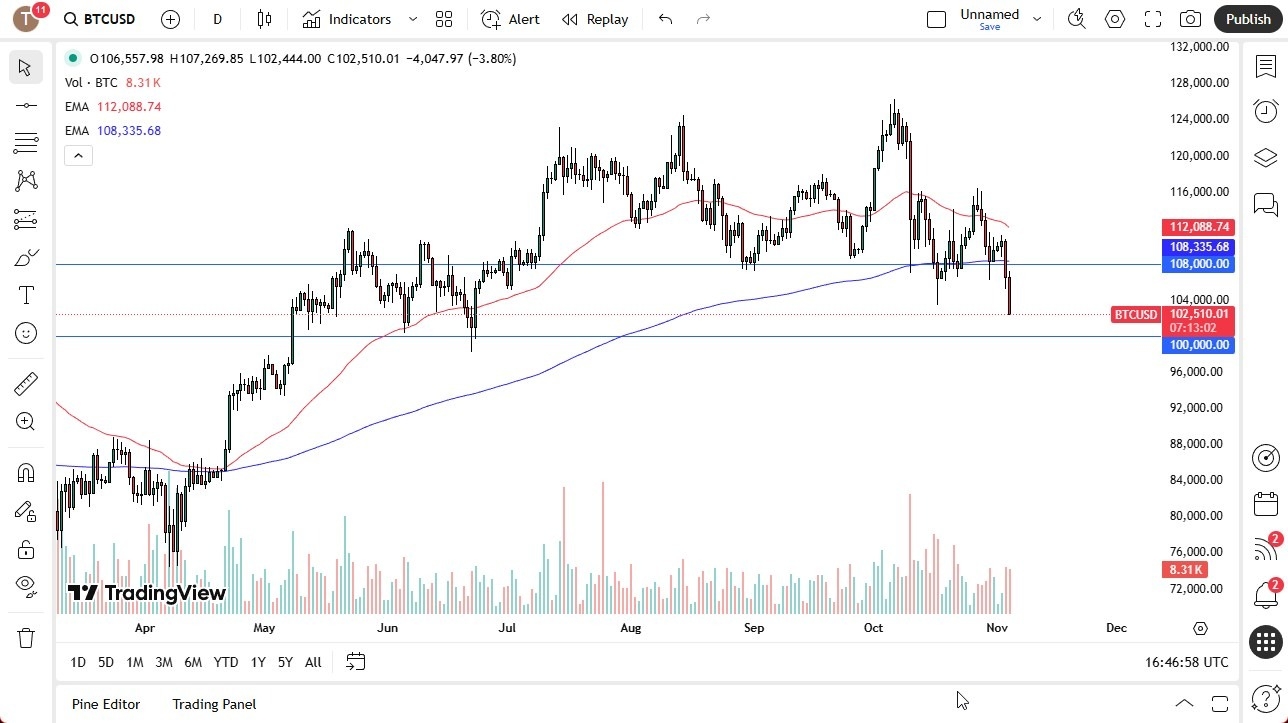Lock all drawing tools
The image size is (1288, 723).
[25, 549]
